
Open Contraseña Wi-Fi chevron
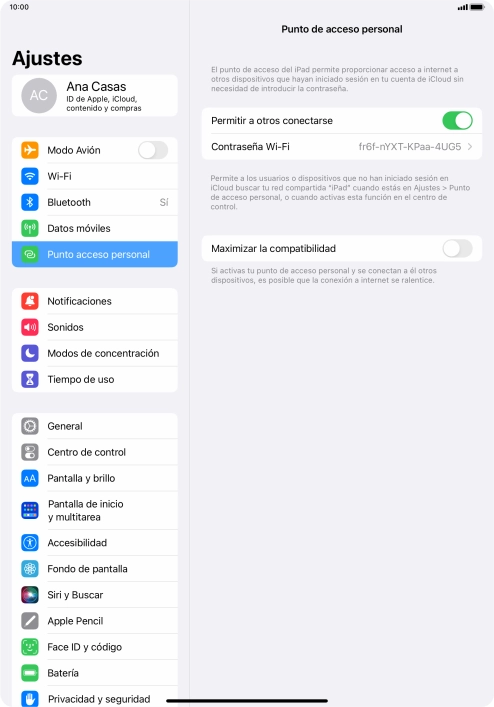[470, 147]
